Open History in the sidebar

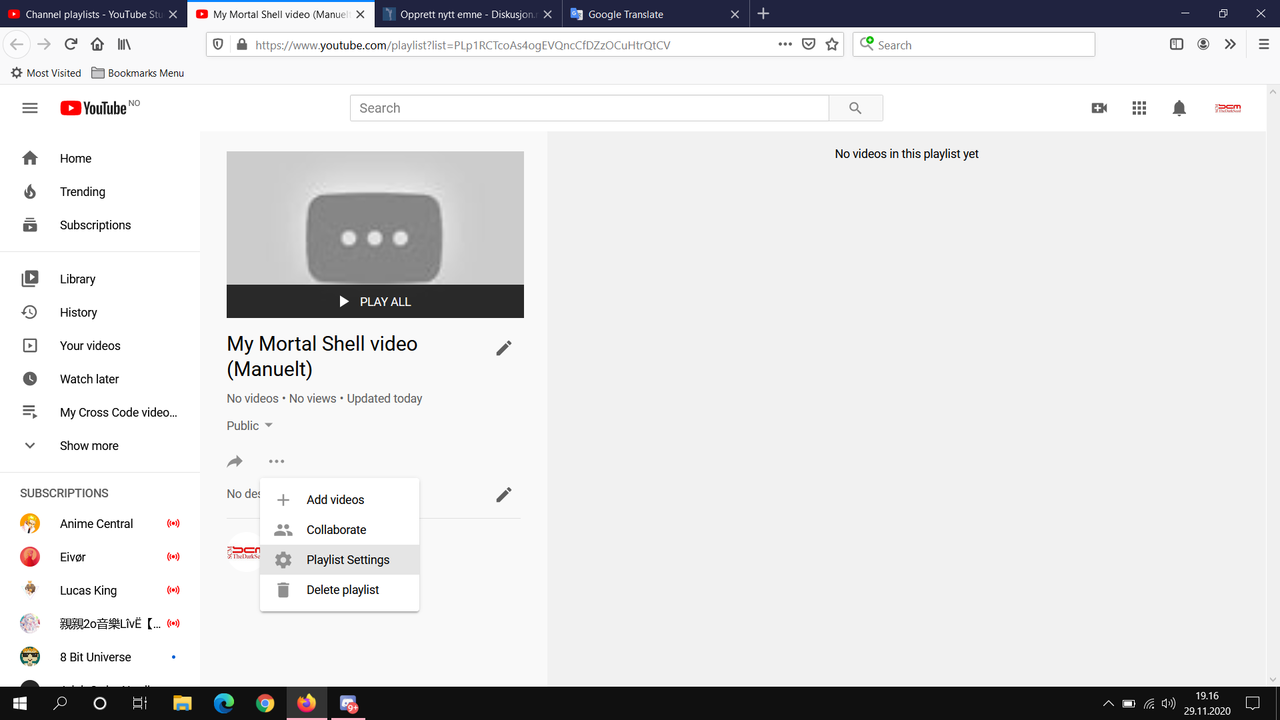click(x=100, y=312)
